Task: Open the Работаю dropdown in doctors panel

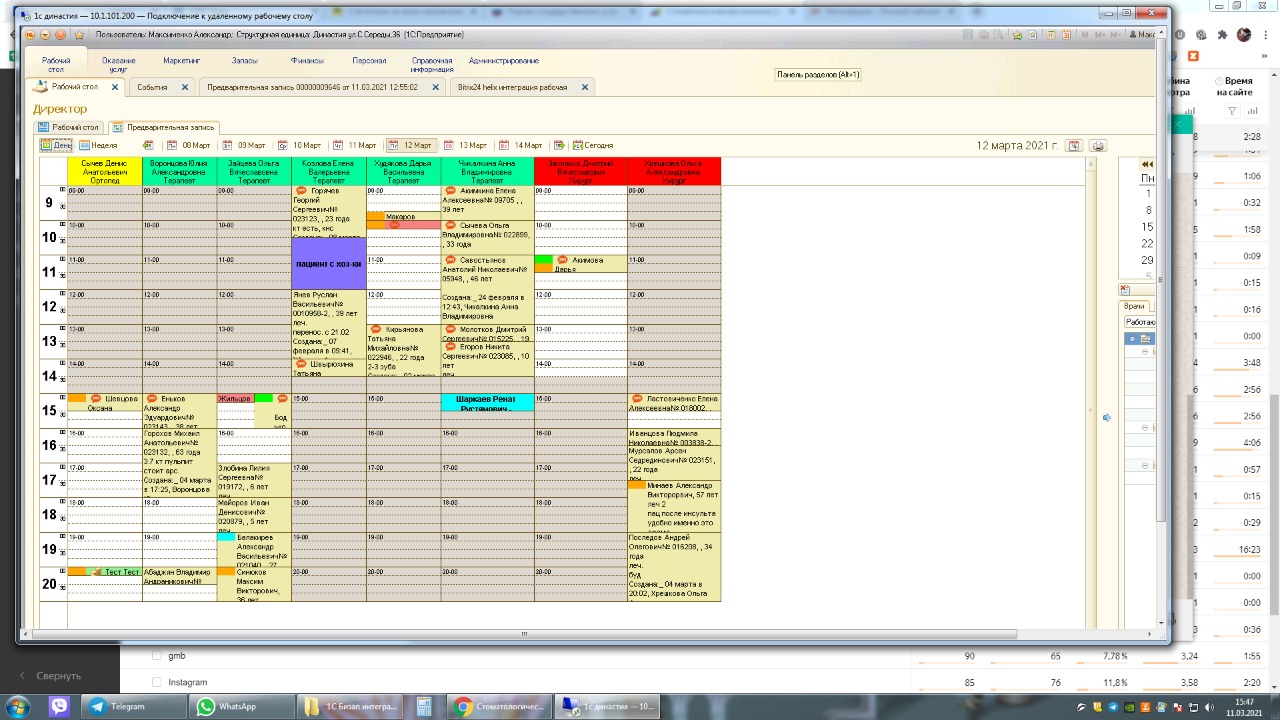Action: pos(1139,322)
